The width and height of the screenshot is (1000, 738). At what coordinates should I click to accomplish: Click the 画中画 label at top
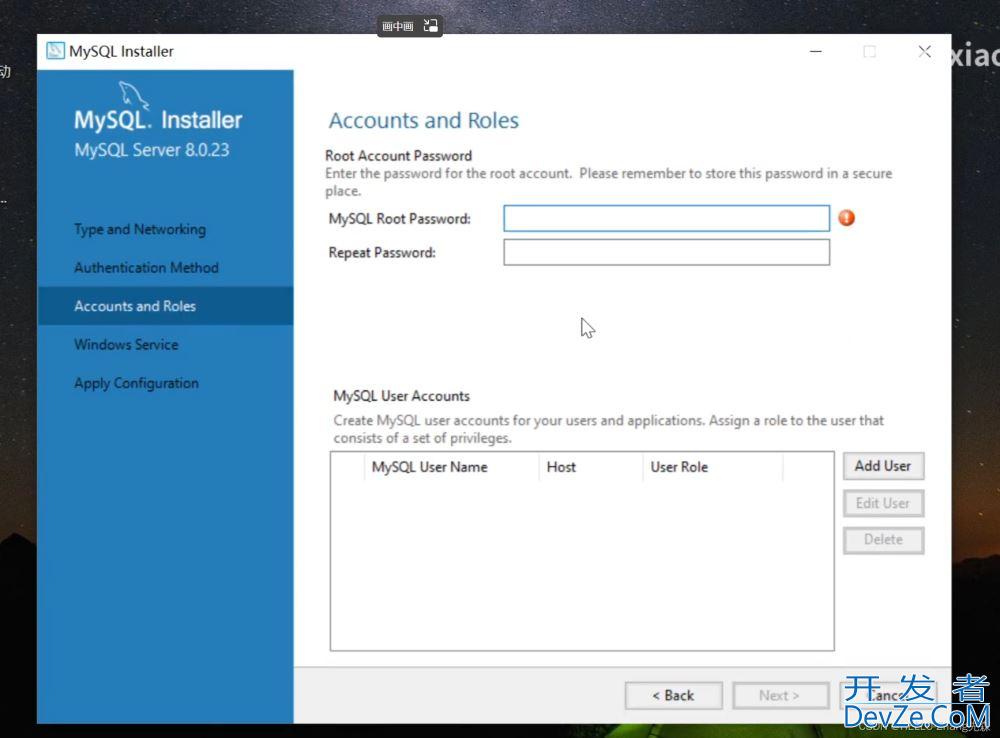[x=397, y=26]
